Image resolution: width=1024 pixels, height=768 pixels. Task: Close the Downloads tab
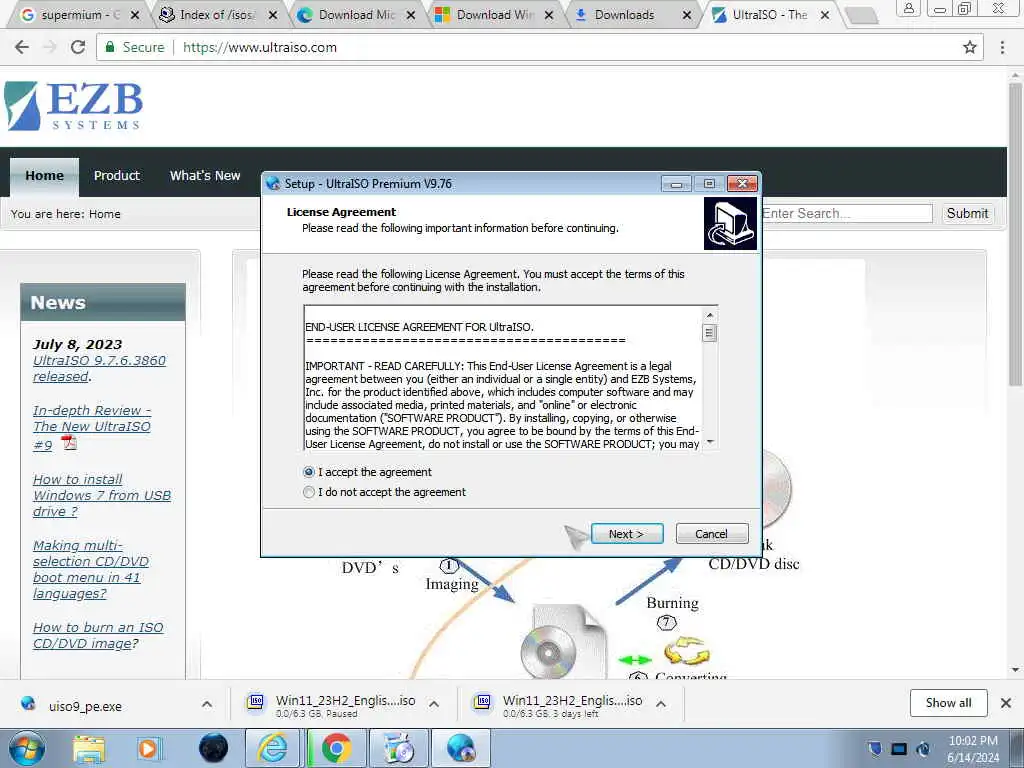point(687,15)
